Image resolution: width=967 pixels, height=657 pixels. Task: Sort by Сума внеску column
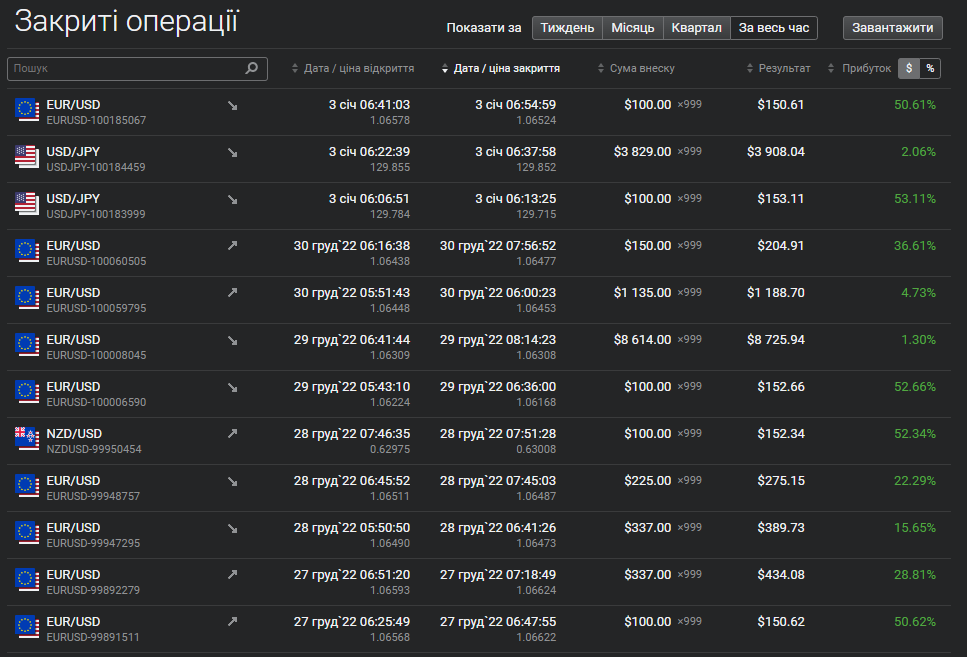[641, 69]
